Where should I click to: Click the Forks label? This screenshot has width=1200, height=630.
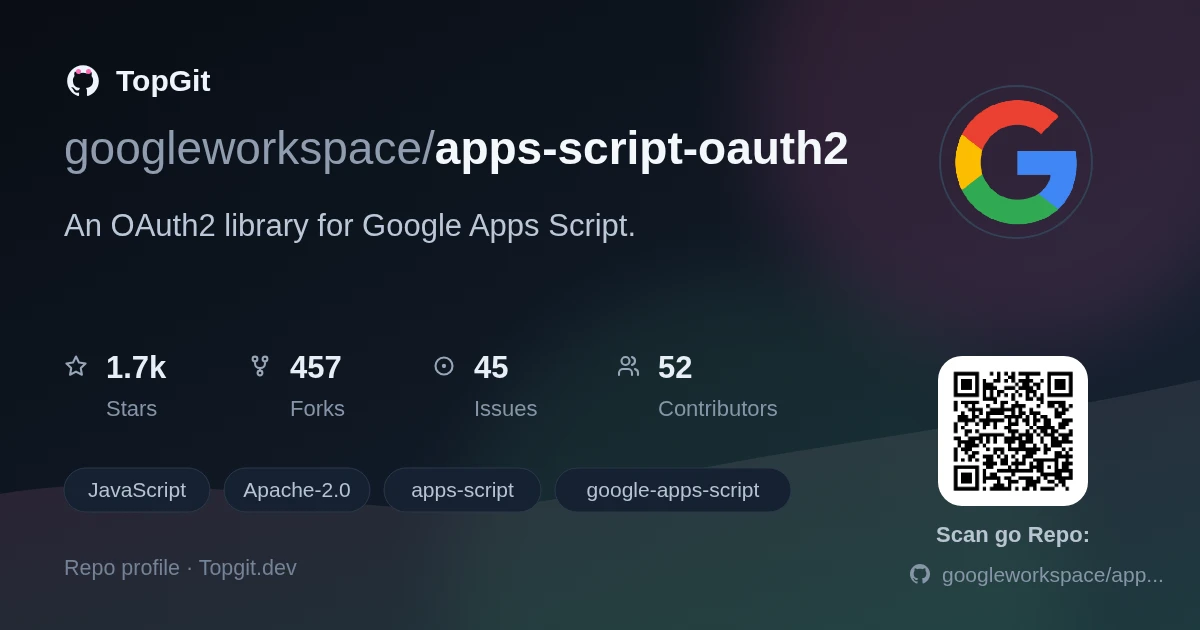[317, 409]
